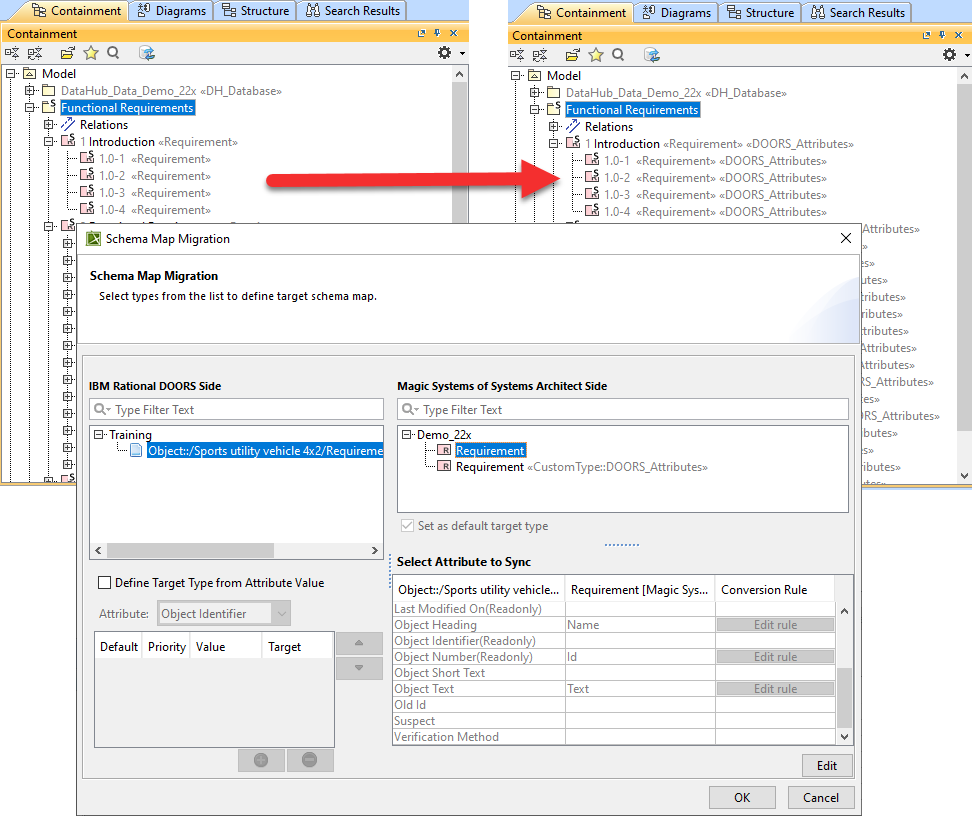Image resolution: width=972 pixels, height=816 pixels.
Task: Click the sync globe icon in left Containment toolbar
Action: [147, 53]
